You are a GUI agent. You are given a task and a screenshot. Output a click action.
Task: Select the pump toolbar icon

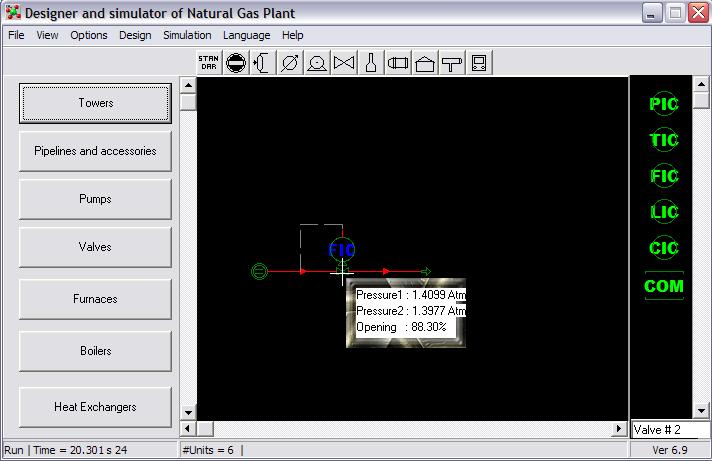(317, 63)
